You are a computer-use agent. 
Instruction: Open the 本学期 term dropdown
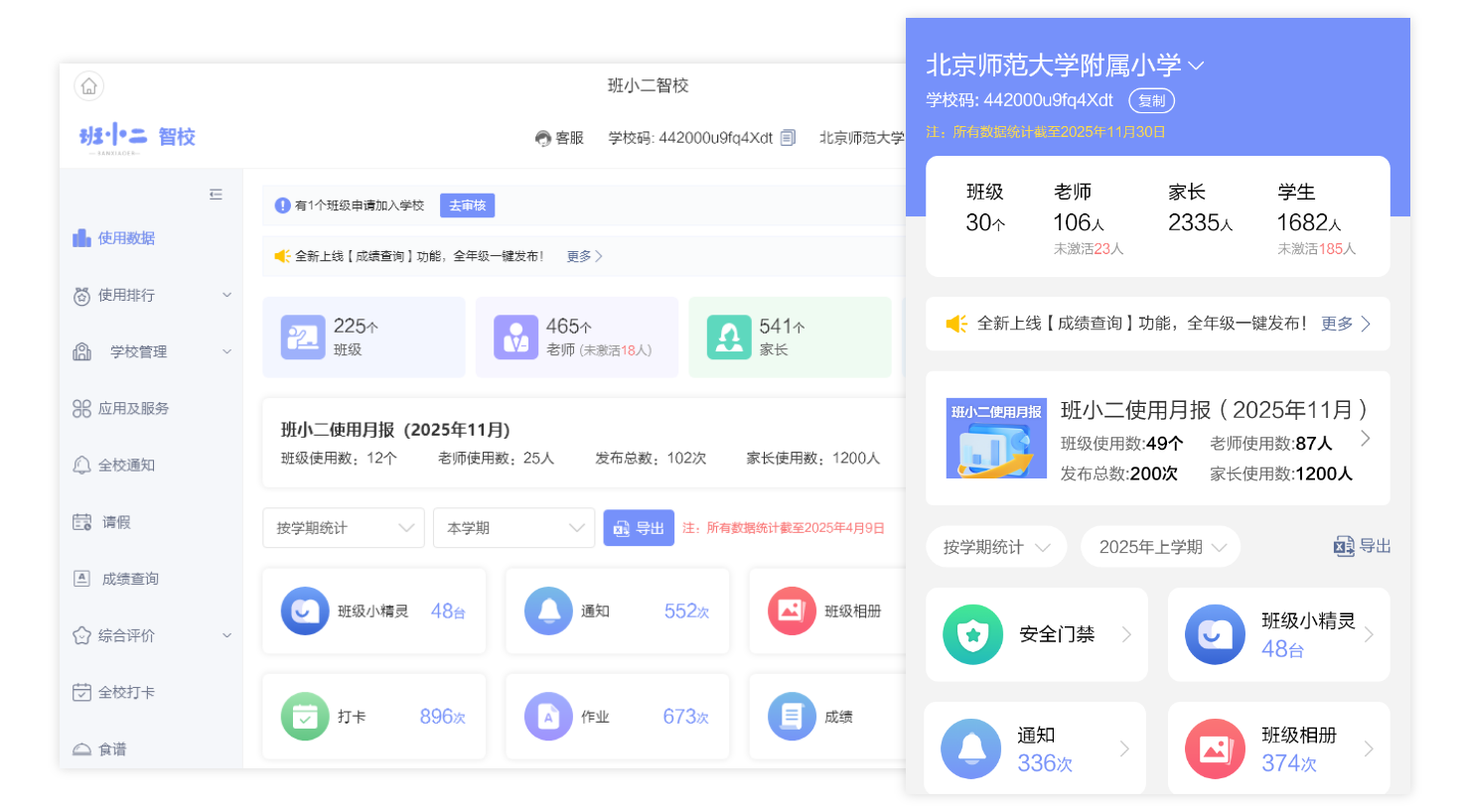point(513,528)
